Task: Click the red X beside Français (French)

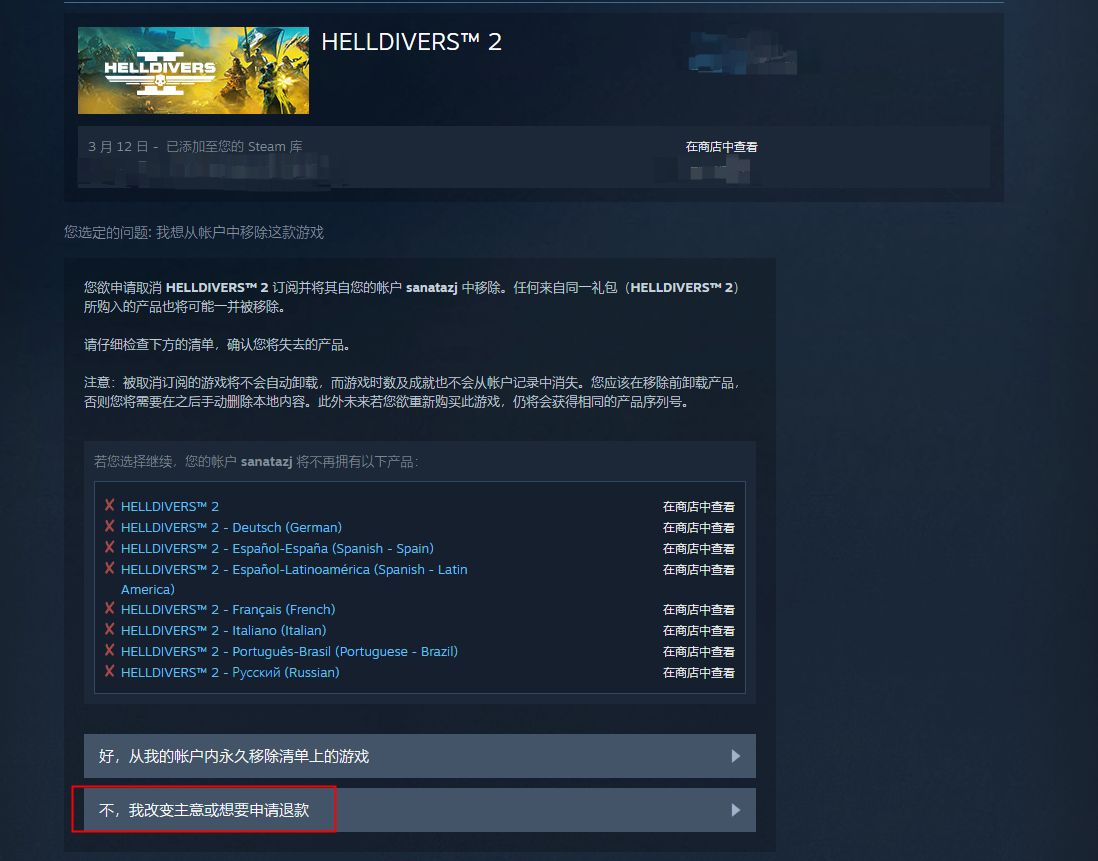Action: 109,608
